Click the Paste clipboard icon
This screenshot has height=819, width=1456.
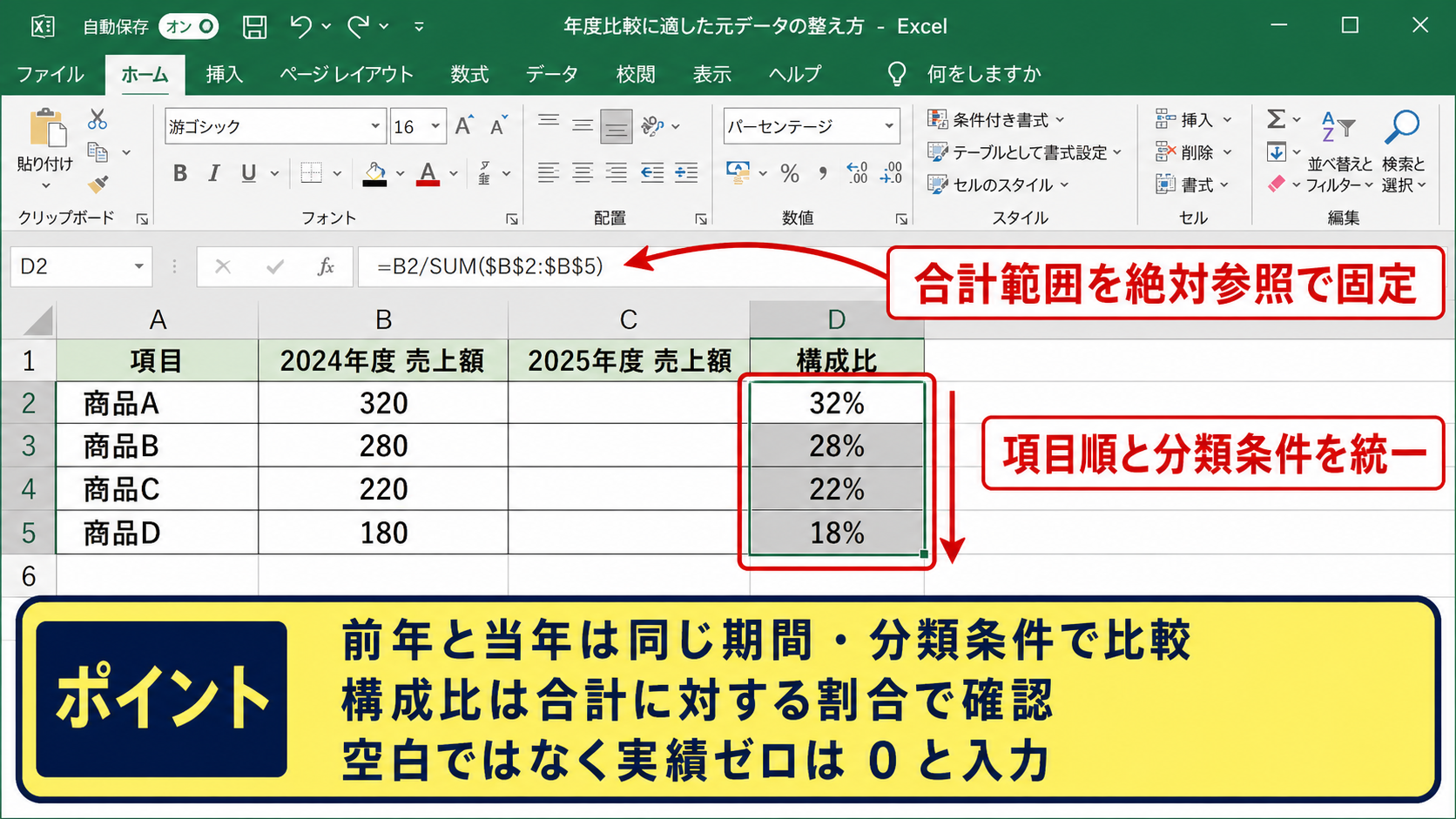point(47,127)
